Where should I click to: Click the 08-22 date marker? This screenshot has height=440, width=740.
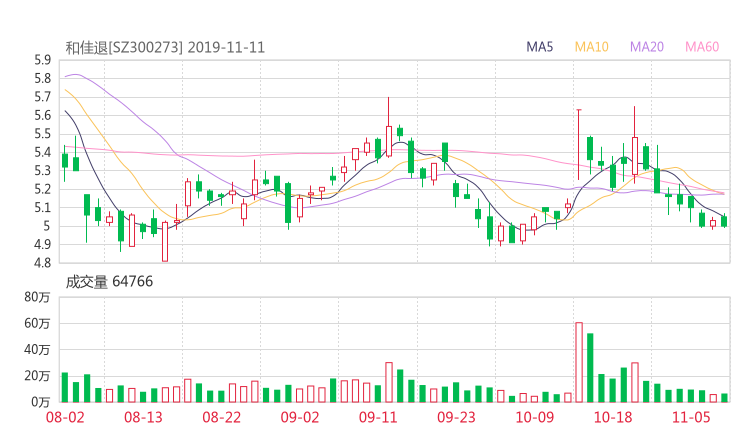[x=223, y=417]
